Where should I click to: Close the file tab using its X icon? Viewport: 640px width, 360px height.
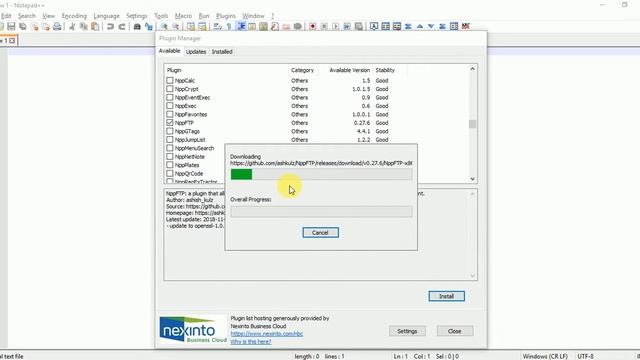[x=12, y=40]
